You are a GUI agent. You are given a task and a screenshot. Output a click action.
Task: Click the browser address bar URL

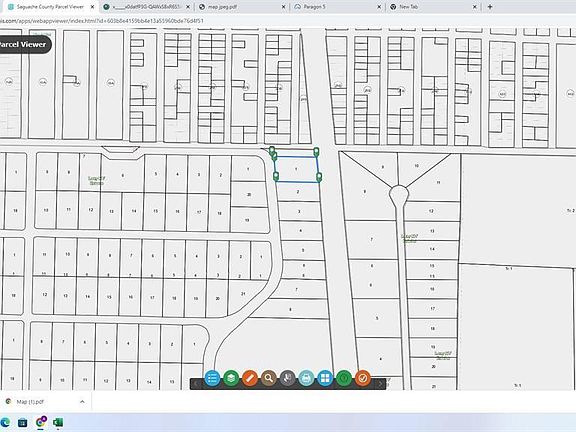point(102,21)
